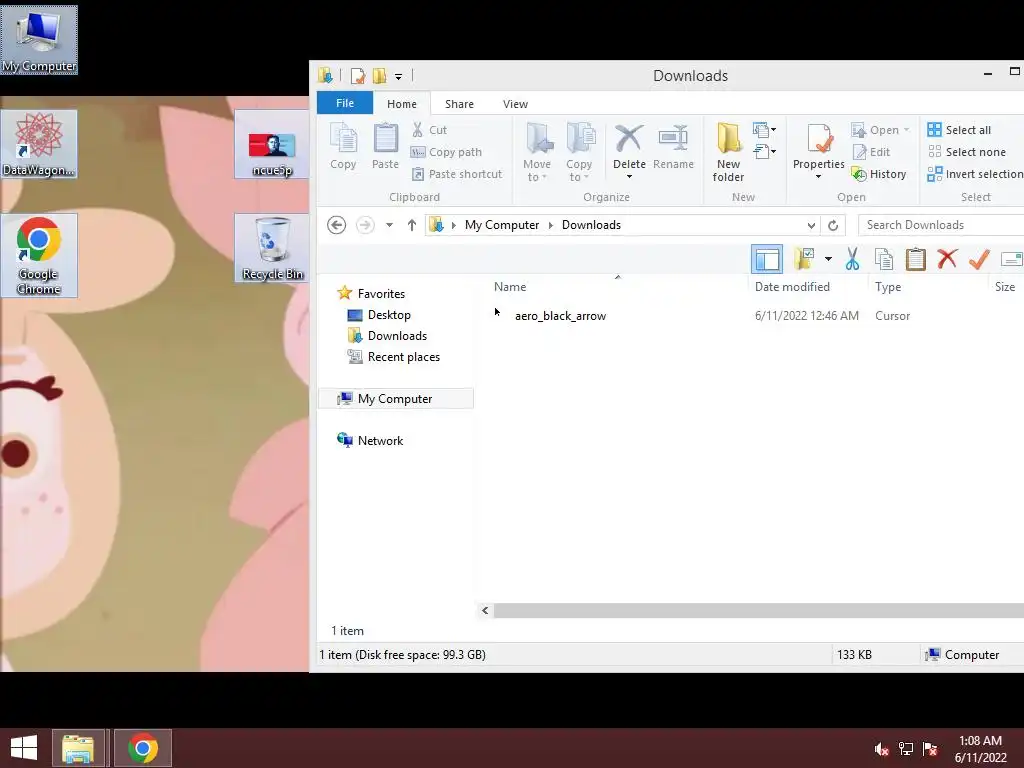This screenshot has height=768, width=1024.
Task: Switch to the Share ribbon tab
Action: [459, 104]
